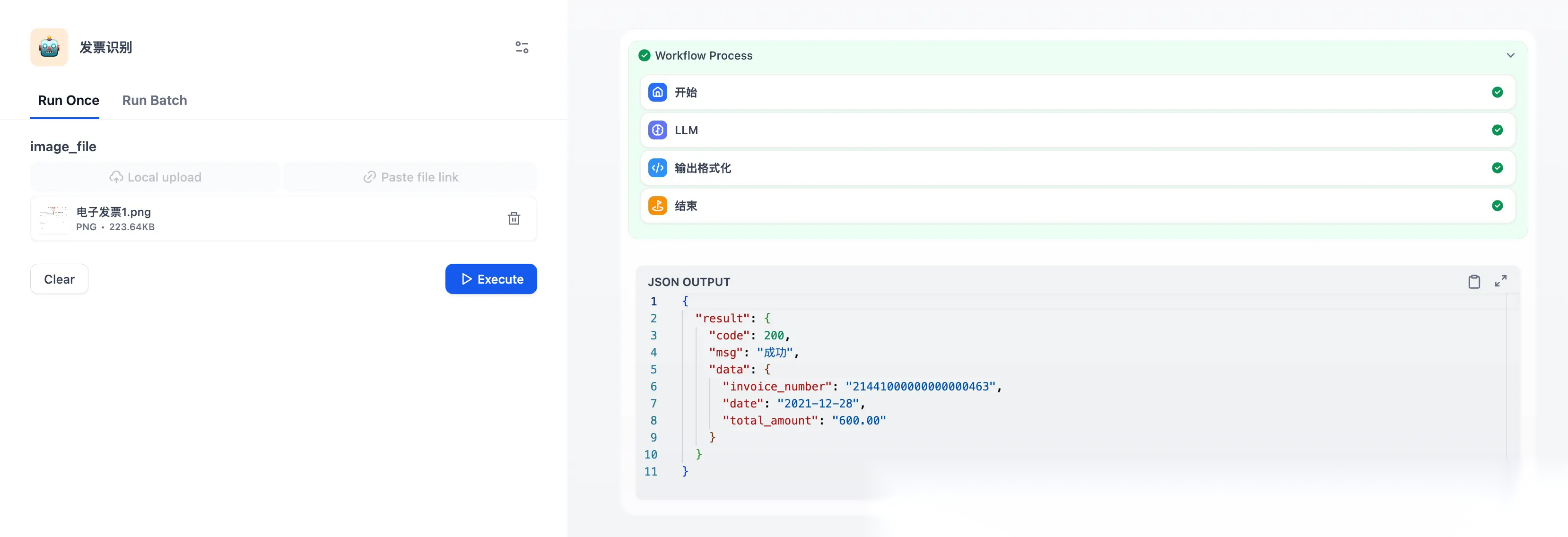This screenshot has height=537, width=1568.
Task: Click the Clear button
Action: (x=59, y=279)
